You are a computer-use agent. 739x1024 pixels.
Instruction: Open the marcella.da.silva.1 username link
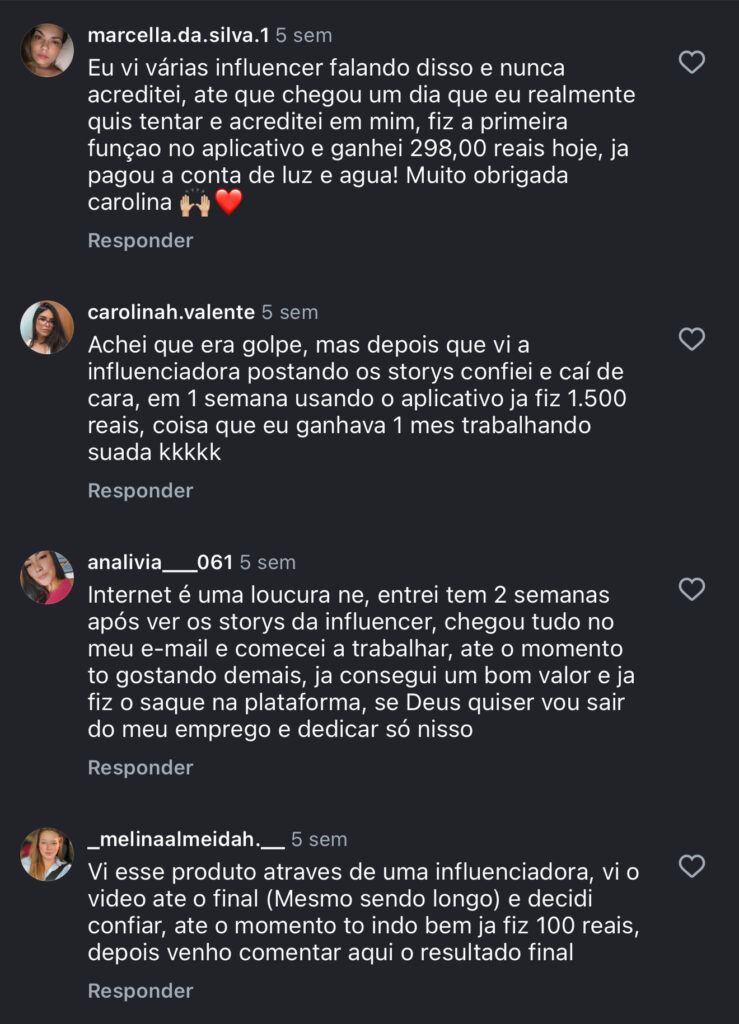pyautogui.click(x=178, y=35)
